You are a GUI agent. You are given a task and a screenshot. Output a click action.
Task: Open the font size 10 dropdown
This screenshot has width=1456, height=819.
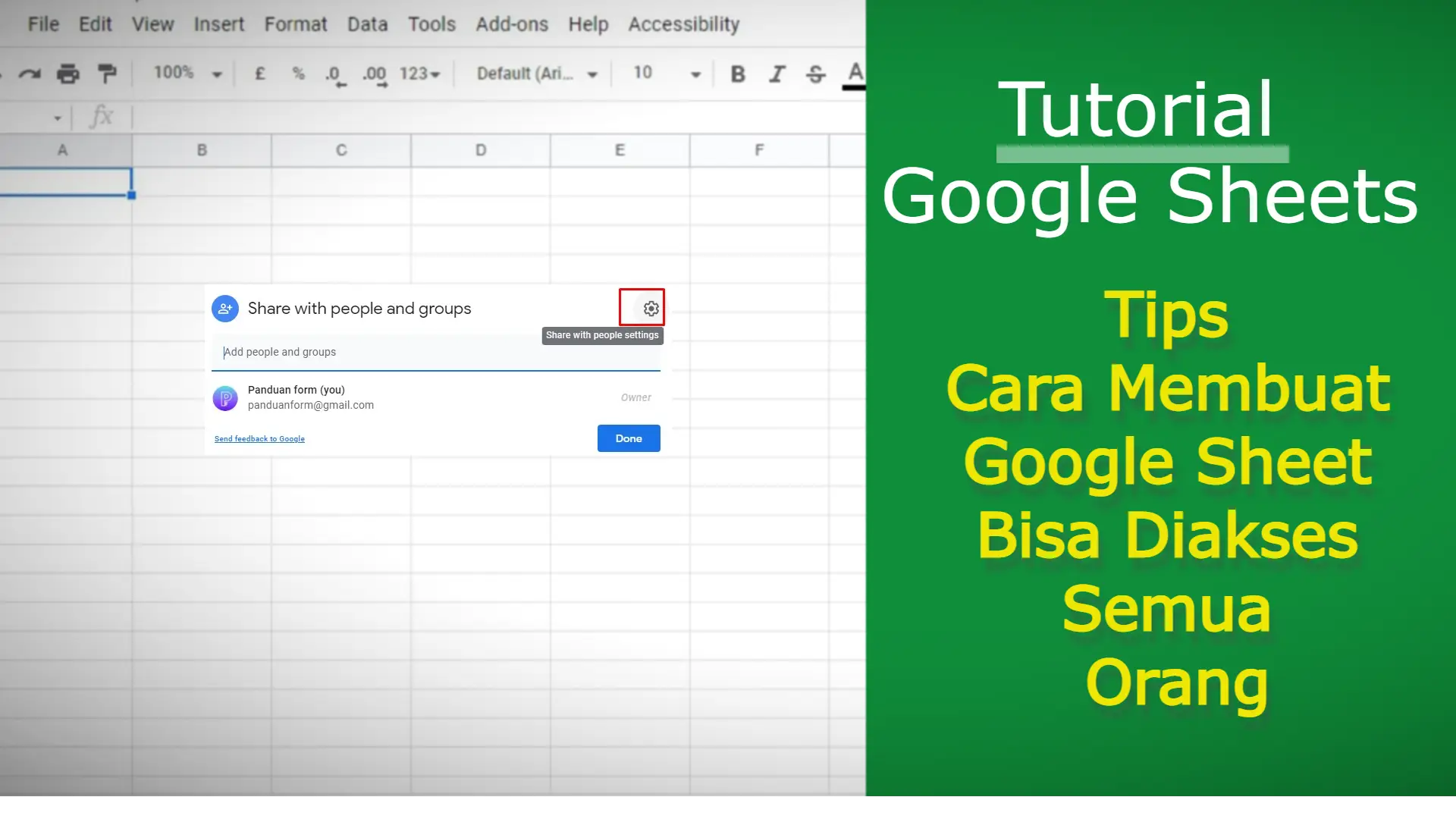pyautogui.click(x=667, y=74)
